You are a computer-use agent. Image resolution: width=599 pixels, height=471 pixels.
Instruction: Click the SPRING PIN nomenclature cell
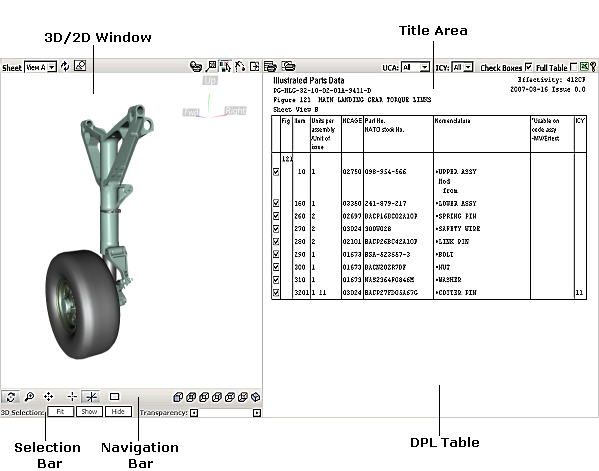tap(456, 216)
